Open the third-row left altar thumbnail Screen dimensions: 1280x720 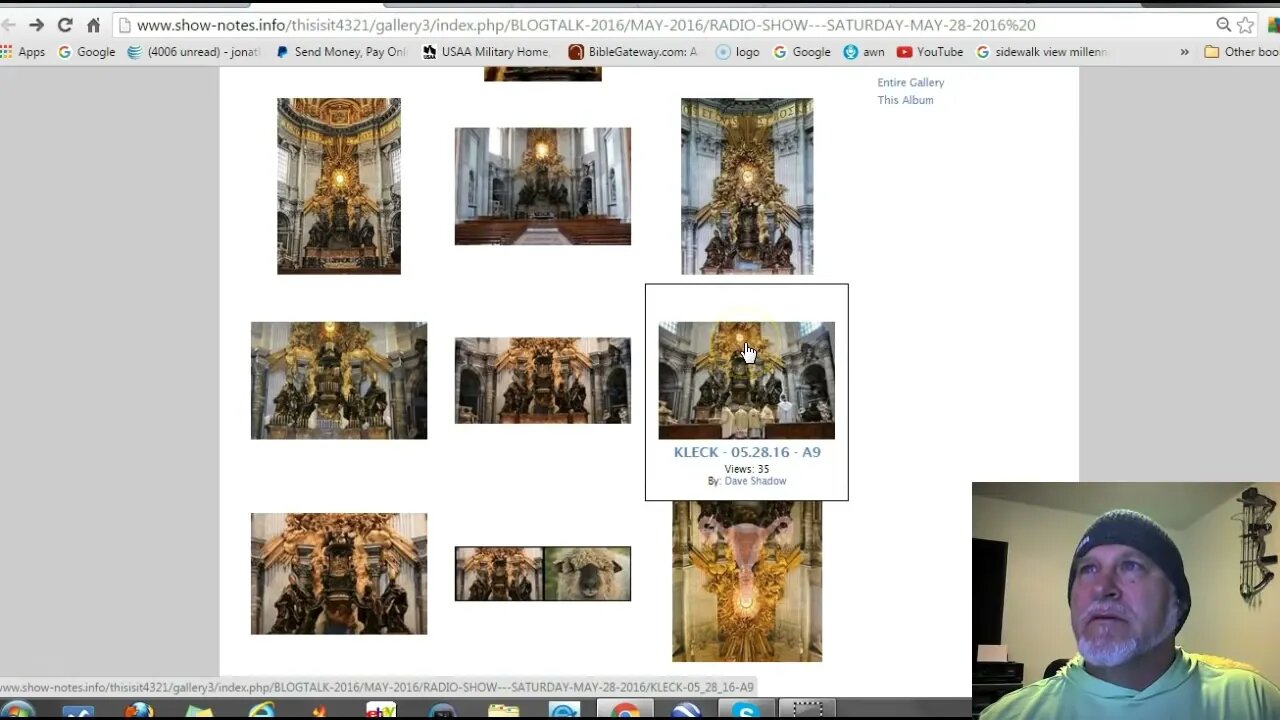[339, 380]
